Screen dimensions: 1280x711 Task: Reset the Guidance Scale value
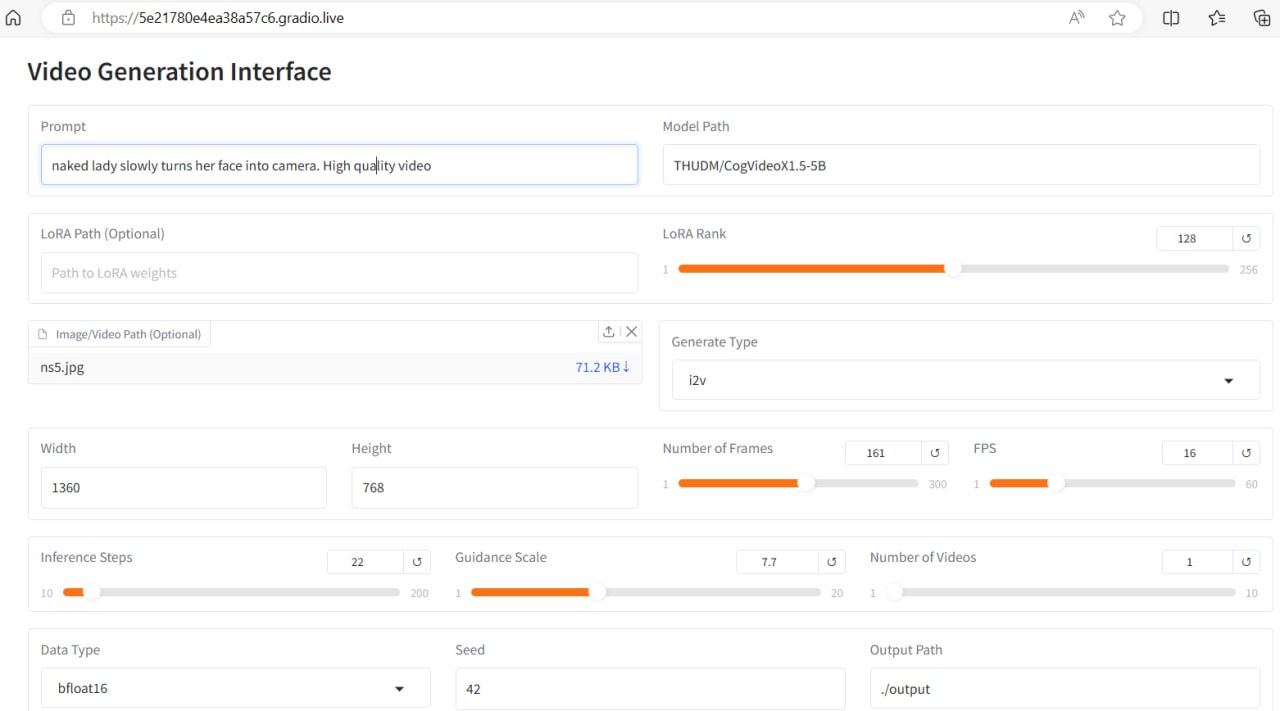click(831, 562)
